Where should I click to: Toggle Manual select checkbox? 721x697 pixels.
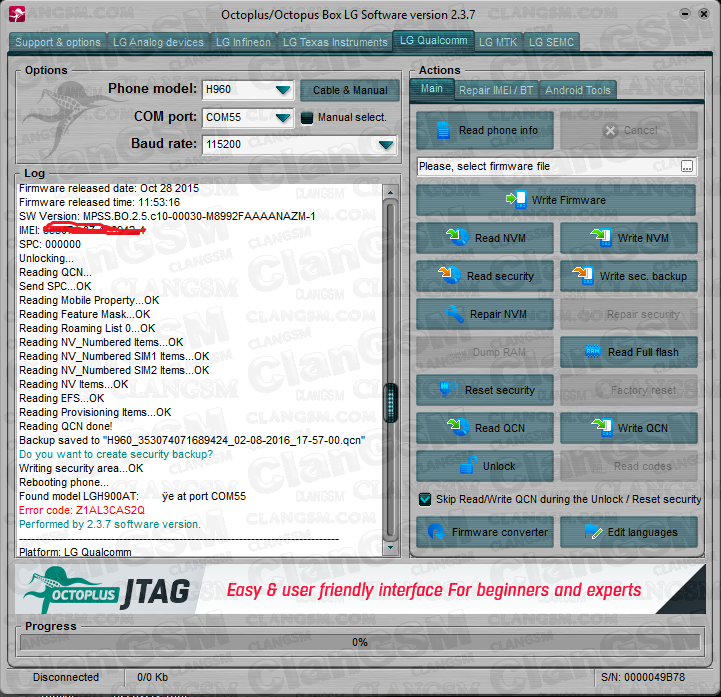pos(307,118)
